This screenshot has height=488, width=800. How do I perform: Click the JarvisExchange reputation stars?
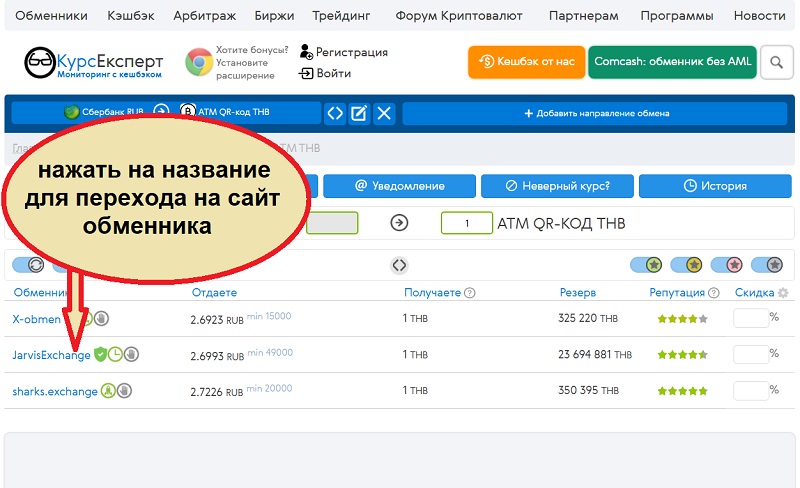click(x=682, y=355)
